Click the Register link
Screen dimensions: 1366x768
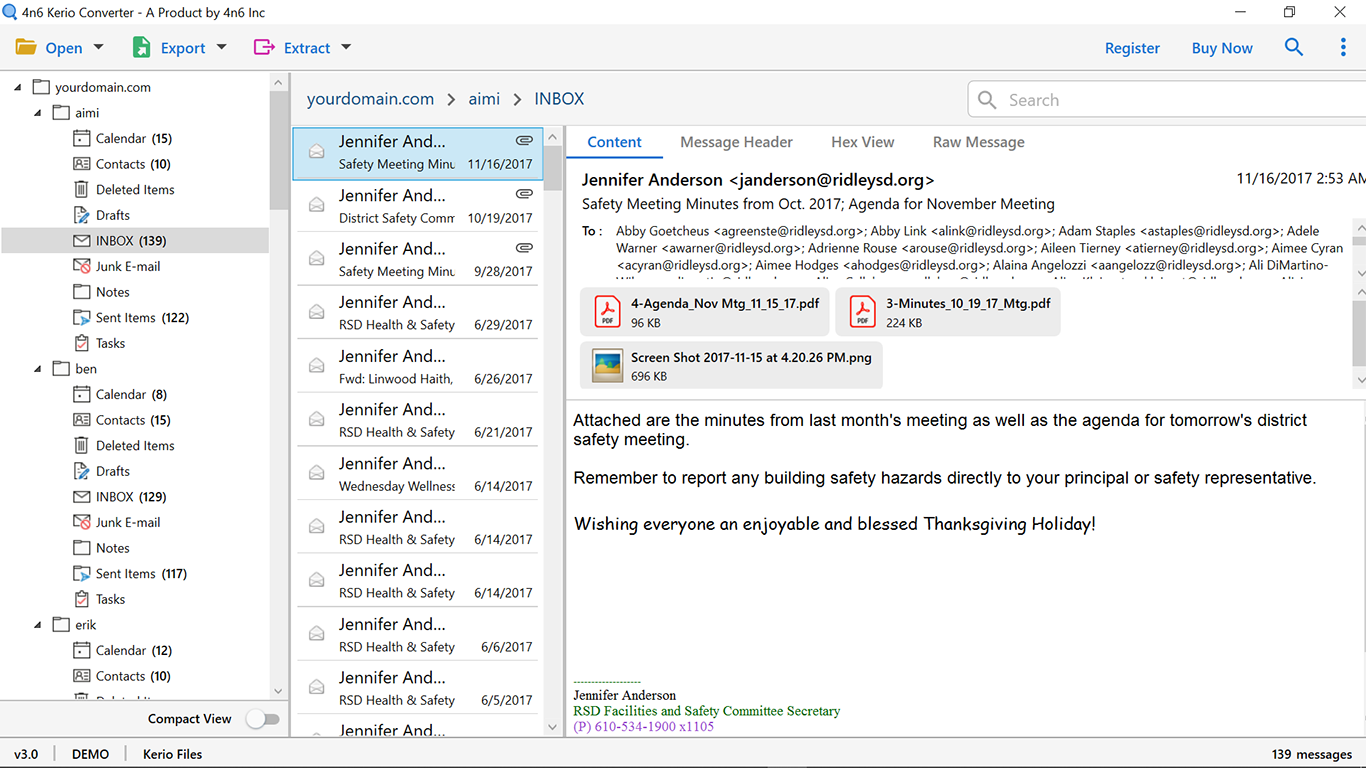pos(1132,48)
